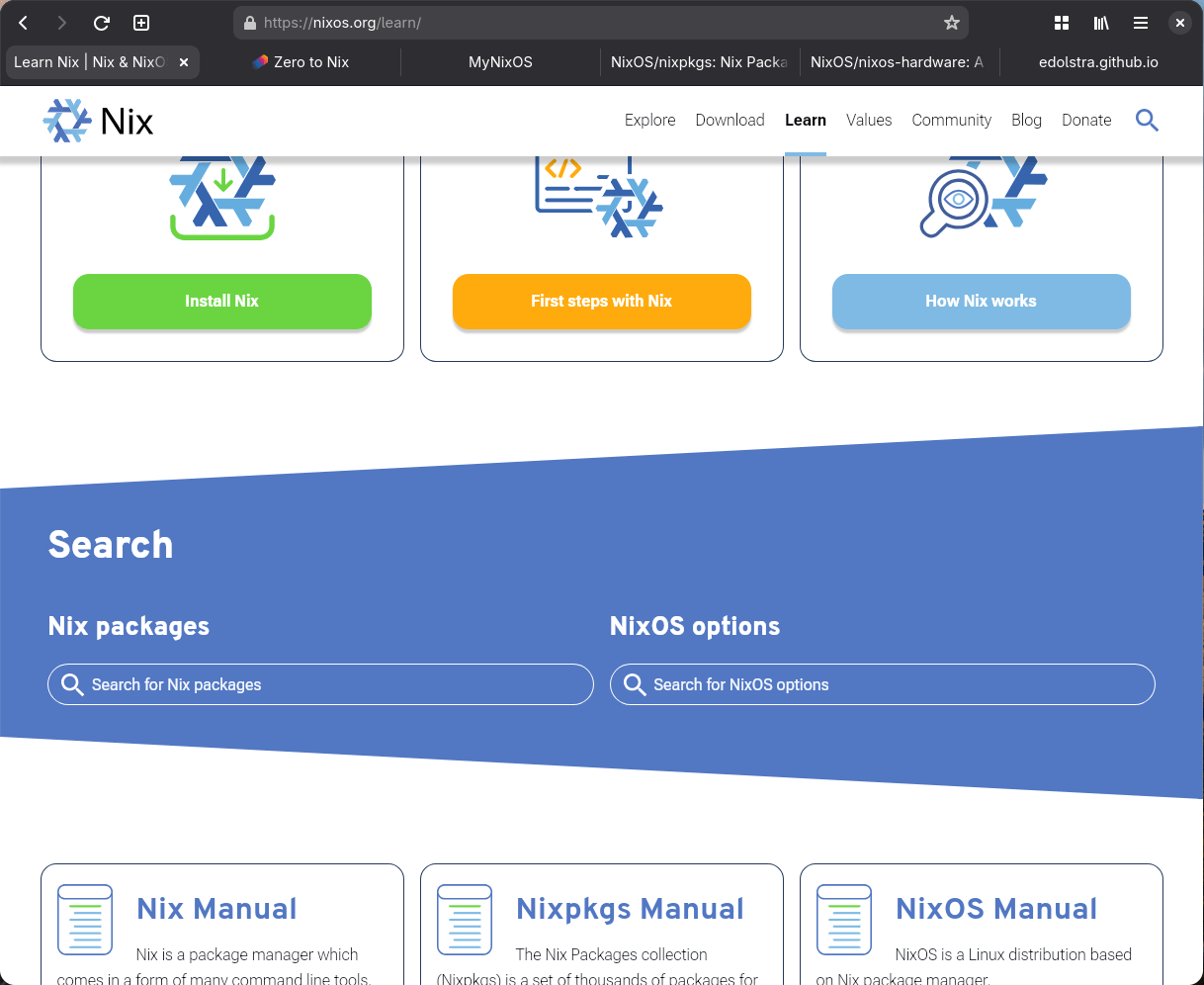Open Donate in the site navigation
The height and width of the screenshot is (985, 1204).
(1086, 120)
